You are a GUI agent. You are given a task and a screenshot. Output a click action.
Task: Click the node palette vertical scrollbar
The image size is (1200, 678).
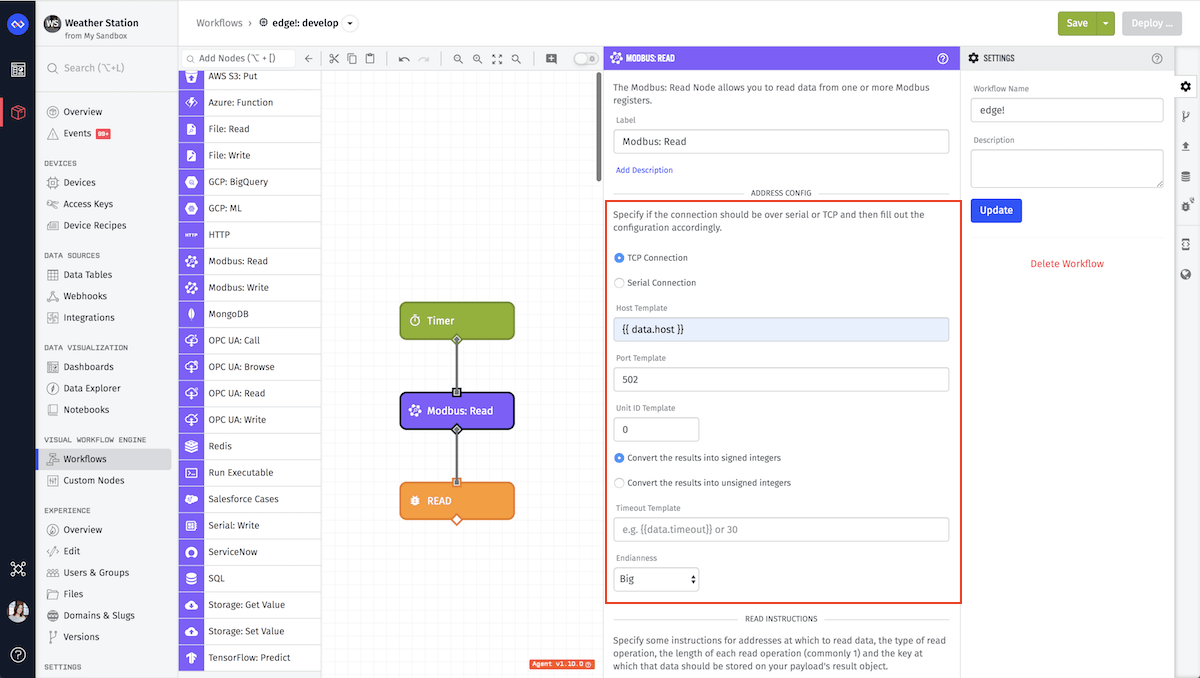(x=599, y=125)
